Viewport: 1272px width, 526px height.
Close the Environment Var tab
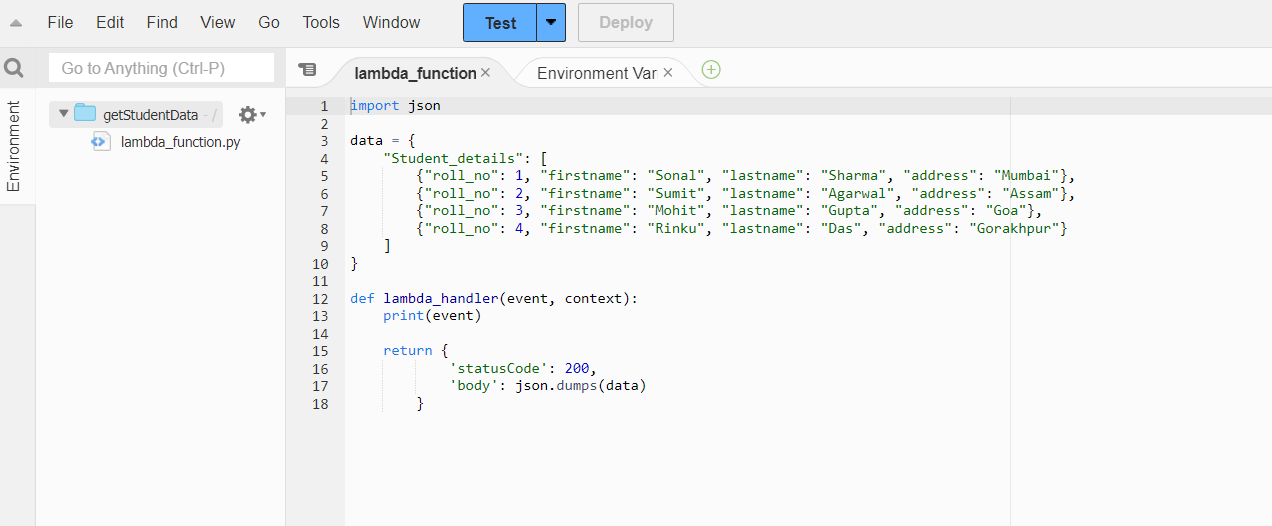point(668,73)
